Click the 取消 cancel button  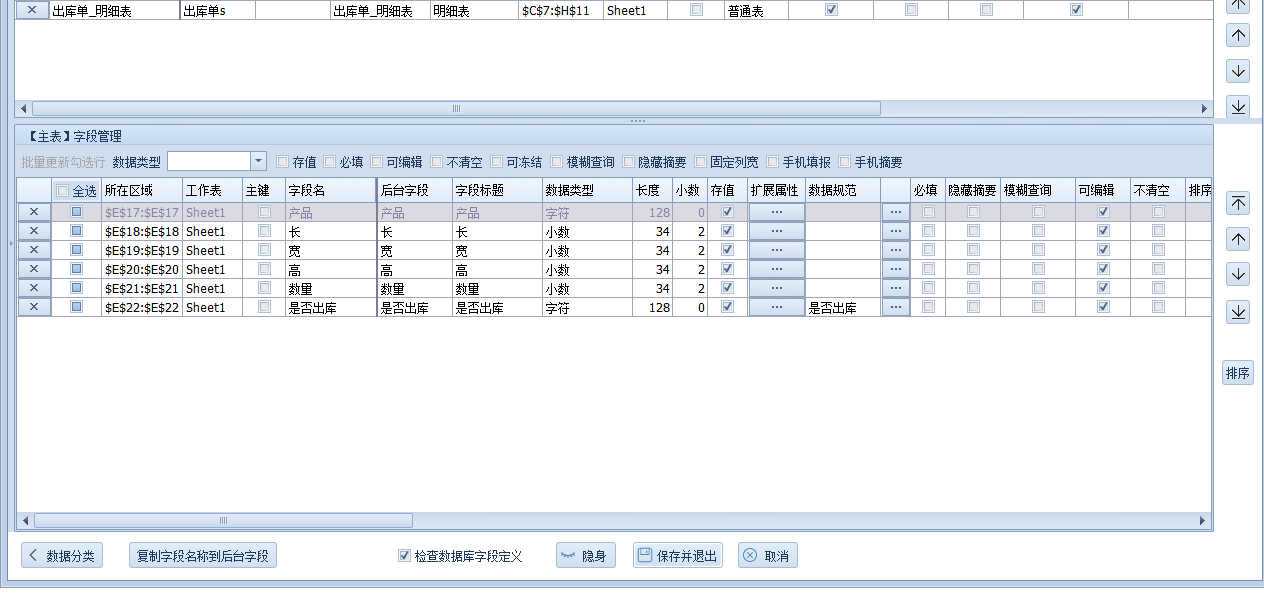pyautogui.click(x=767, y=556)
